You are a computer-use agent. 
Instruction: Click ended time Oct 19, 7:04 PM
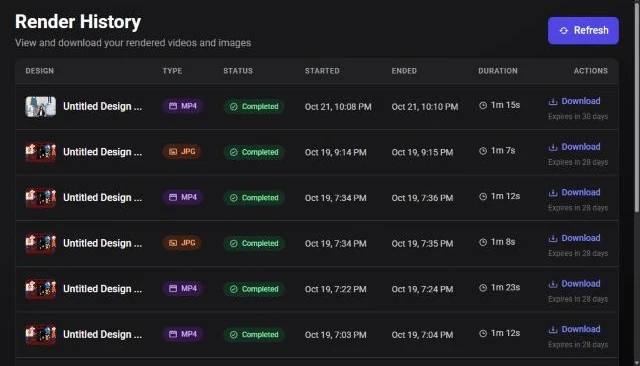[422, 335]
